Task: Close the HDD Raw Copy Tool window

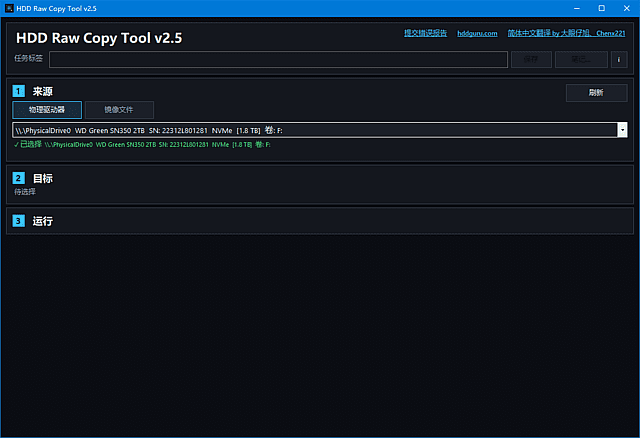Action: pos(627,8)
